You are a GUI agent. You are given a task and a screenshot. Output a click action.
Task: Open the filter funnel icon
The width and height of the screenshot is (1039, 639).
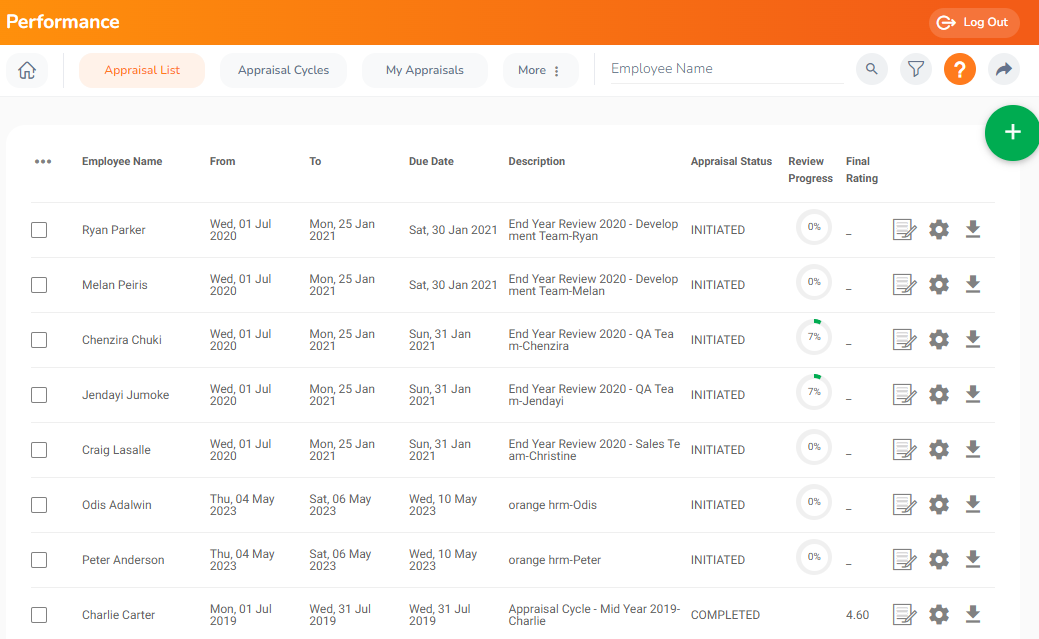click(916, 69)
